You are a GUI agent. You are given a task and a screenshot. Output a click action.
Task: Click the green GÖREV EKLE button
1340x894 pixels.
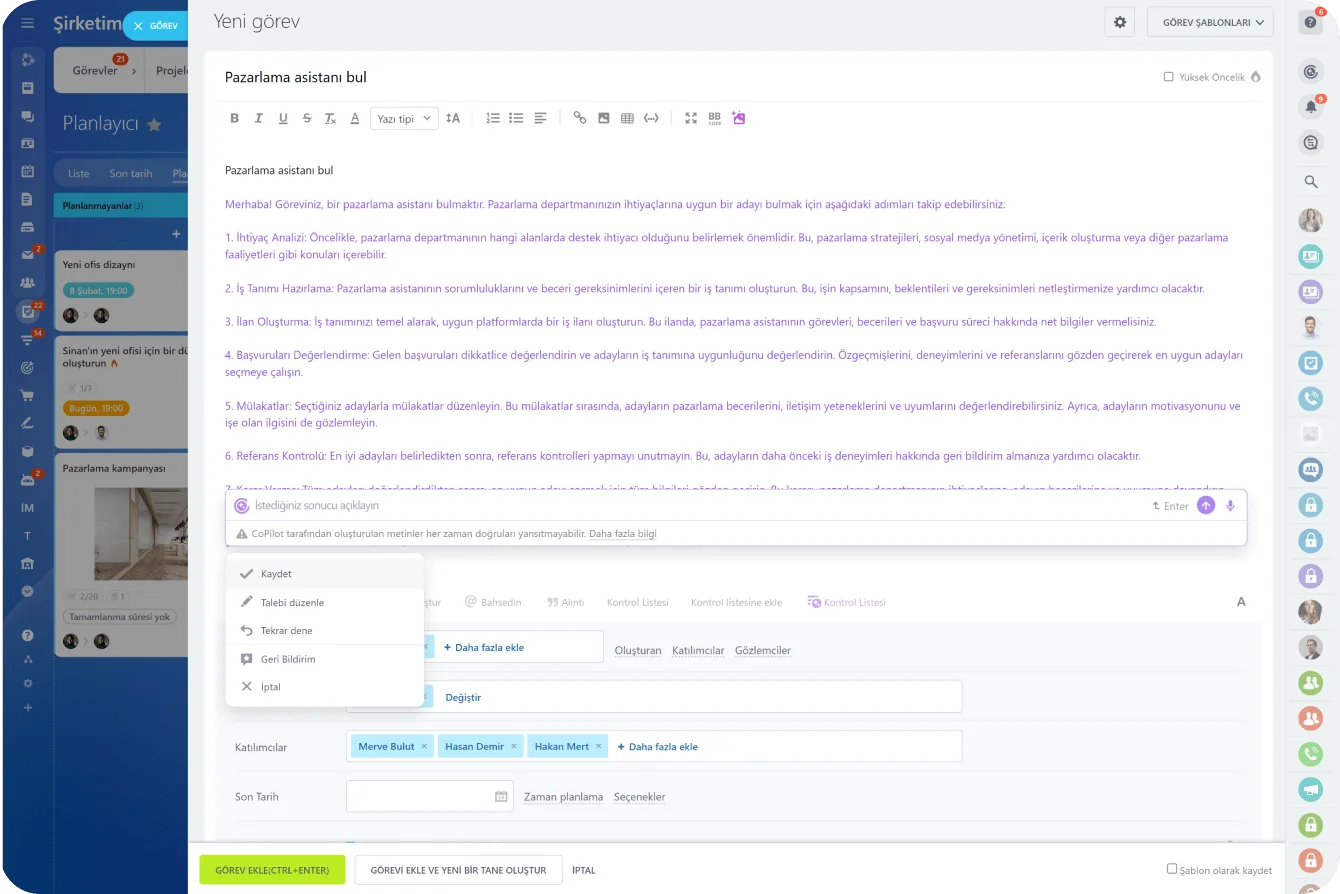[272, 869]
